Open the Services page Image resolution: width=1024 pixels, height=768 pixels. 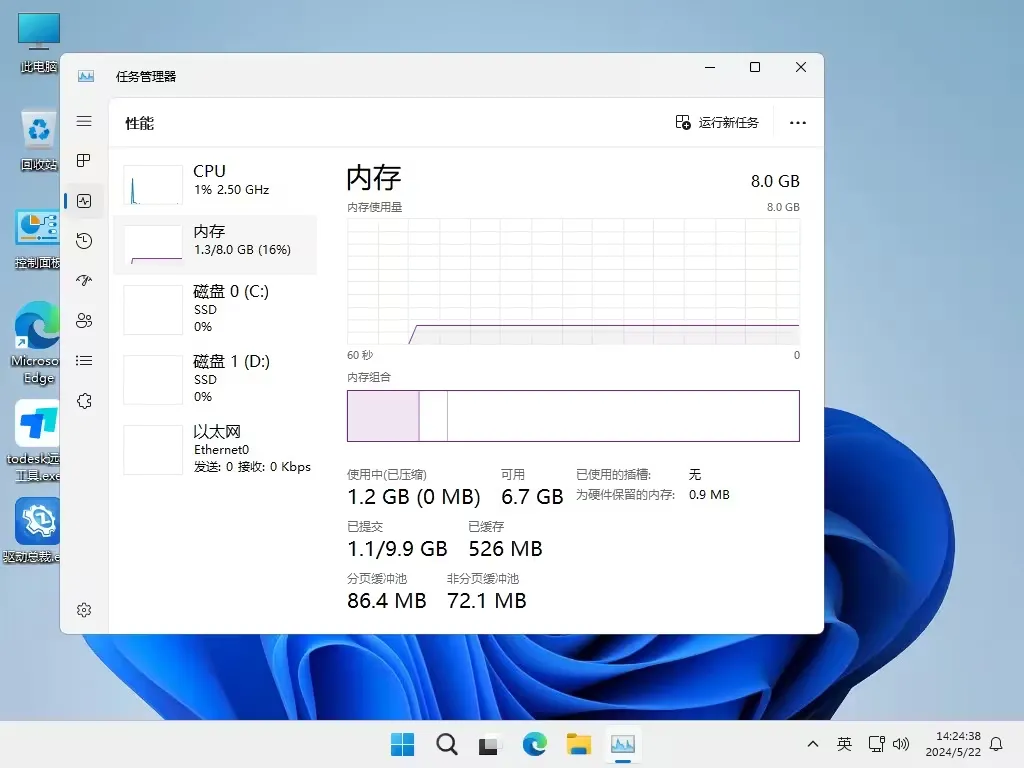pos(84,400)
